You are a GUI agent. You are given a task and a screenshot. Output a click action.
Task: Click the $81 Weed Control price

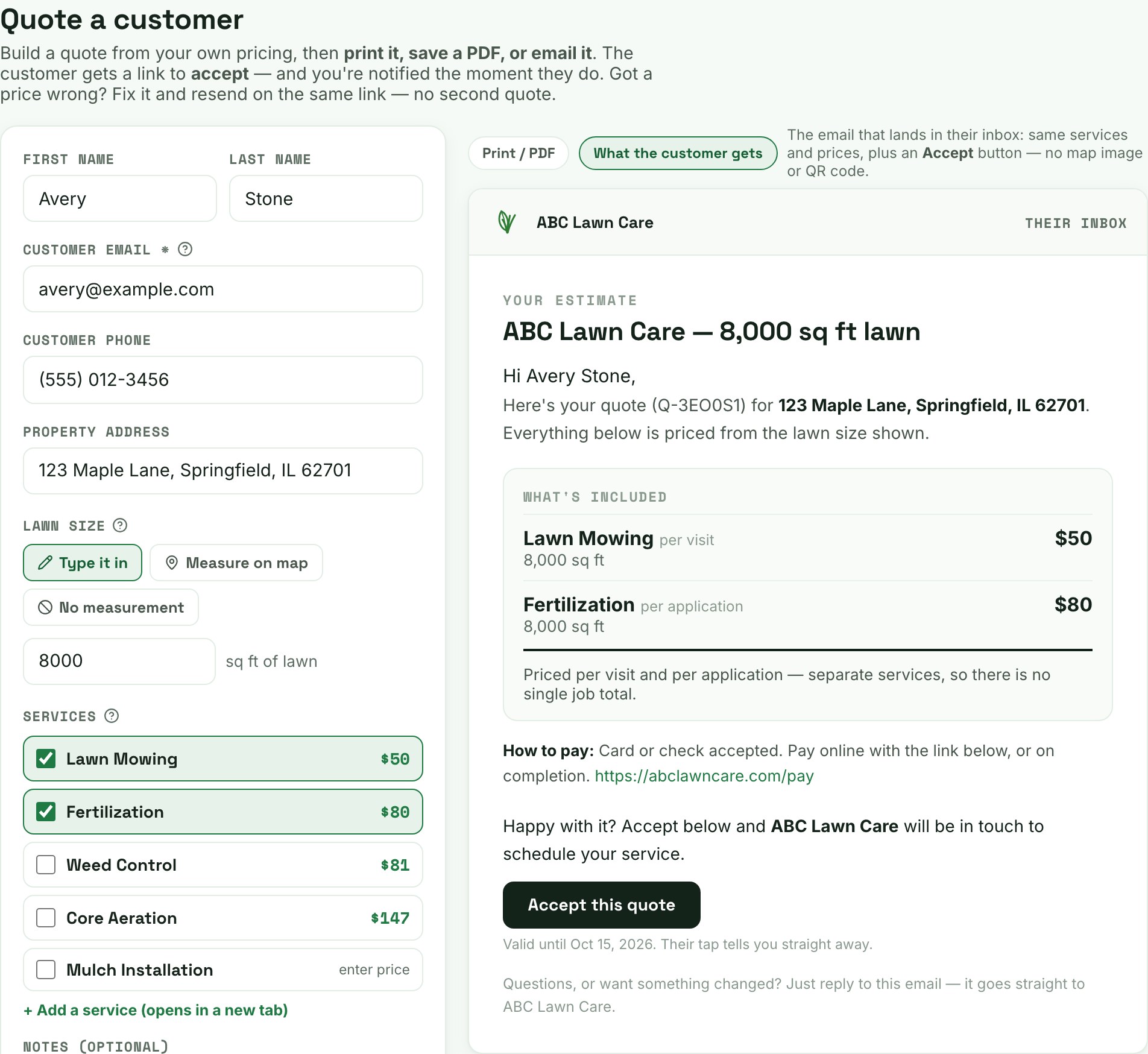coord(395,865)
